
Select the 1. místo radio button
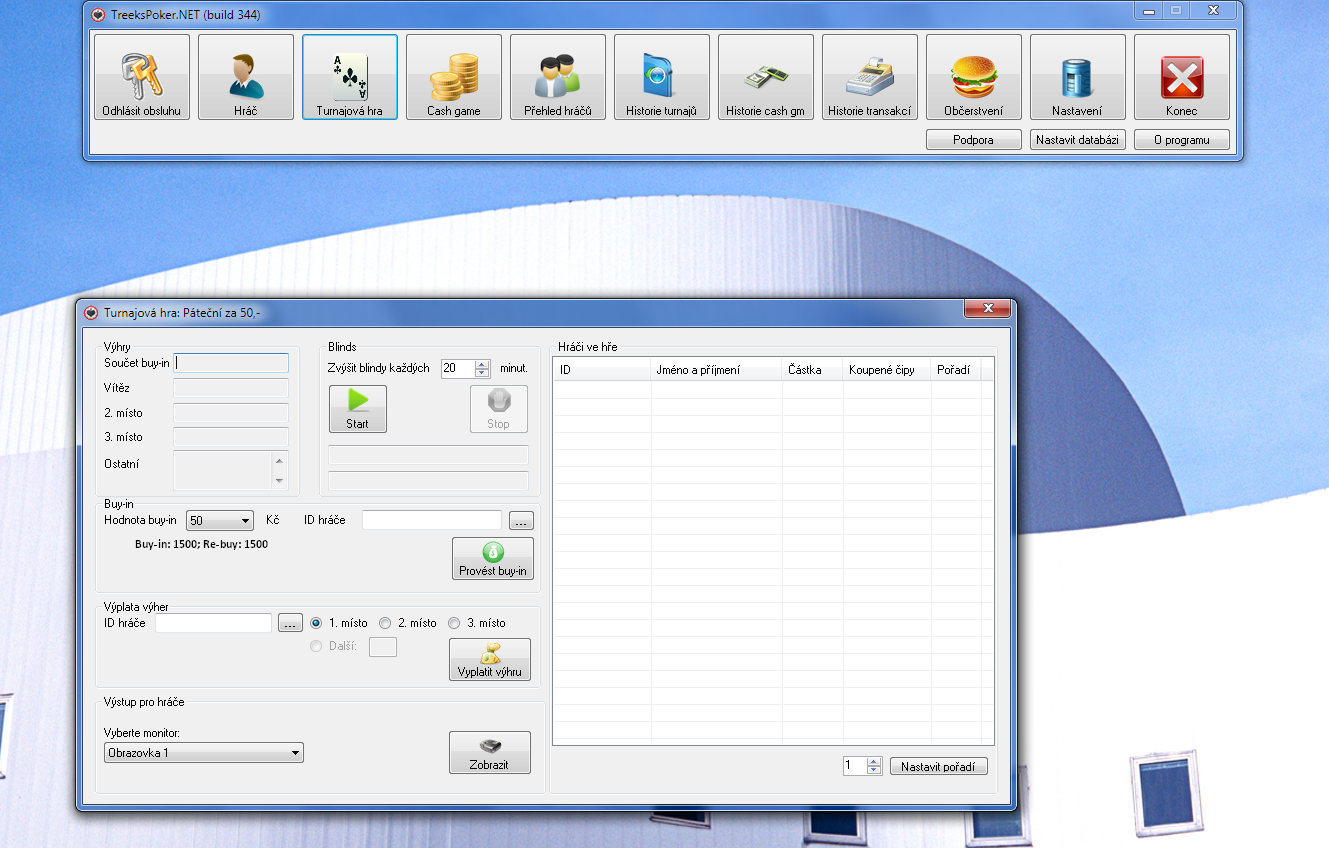point(316,623)
